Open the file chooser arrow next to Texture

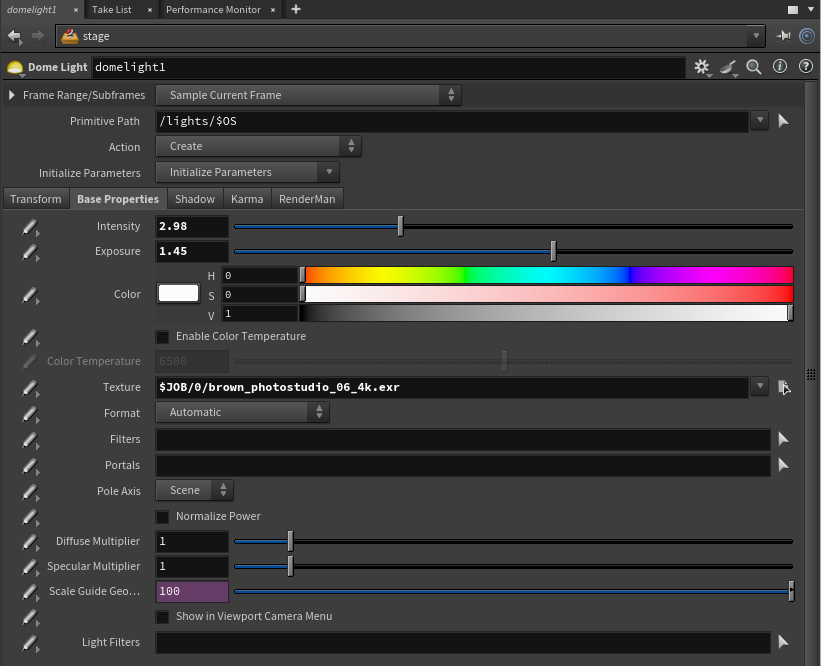pyautogui.click(x=784, y=387)
